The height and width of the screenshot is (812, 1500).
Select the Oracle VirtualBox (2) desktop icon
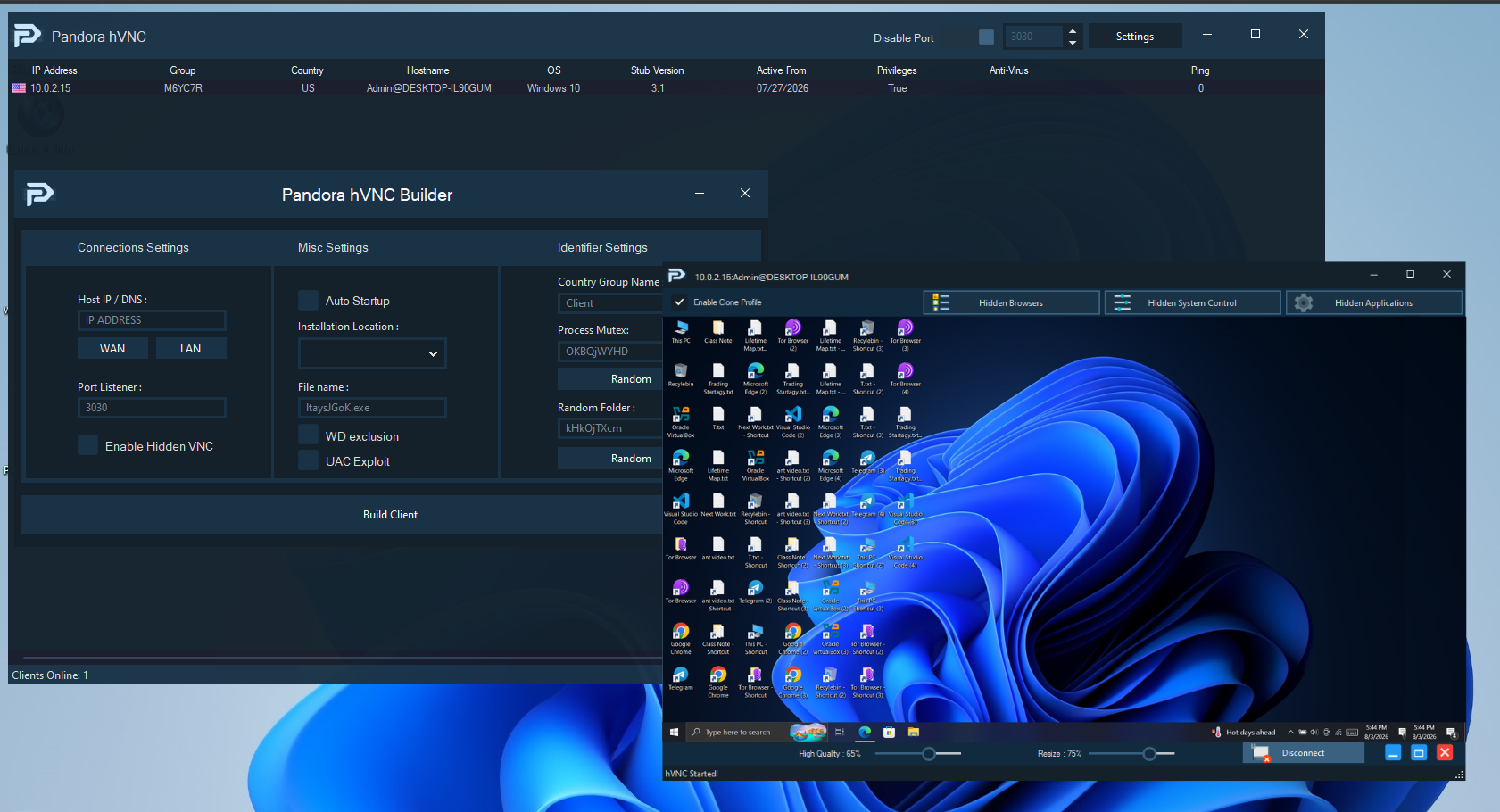pyautogui.click(x=830, y=596)
